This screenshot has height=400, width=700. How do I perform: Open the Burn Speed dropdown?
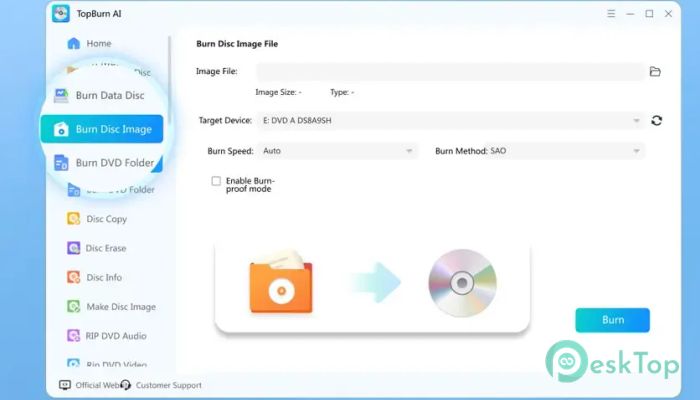[x=337, y=151]
